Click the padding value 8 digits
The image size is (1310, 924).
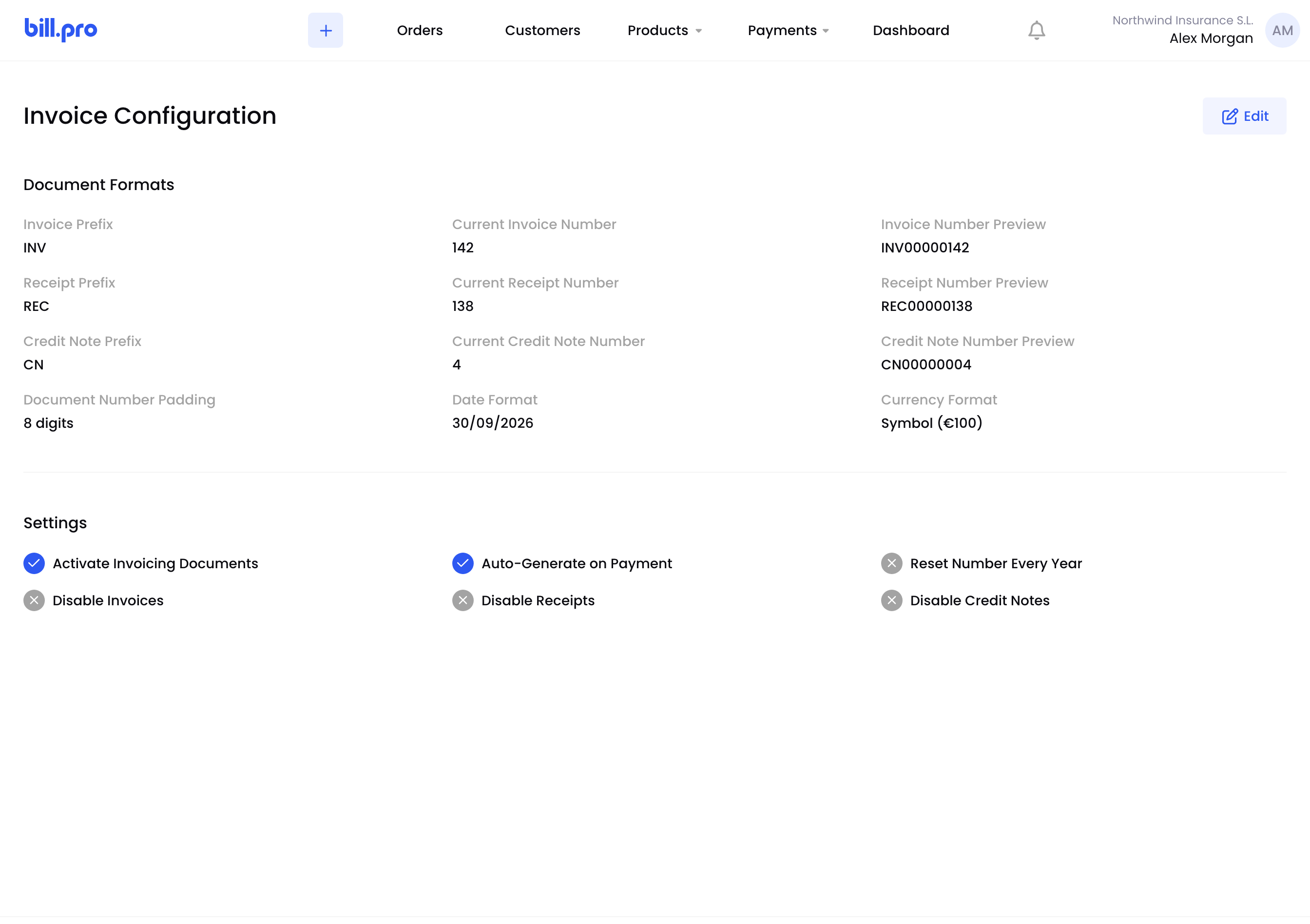[x=49, y=423]
